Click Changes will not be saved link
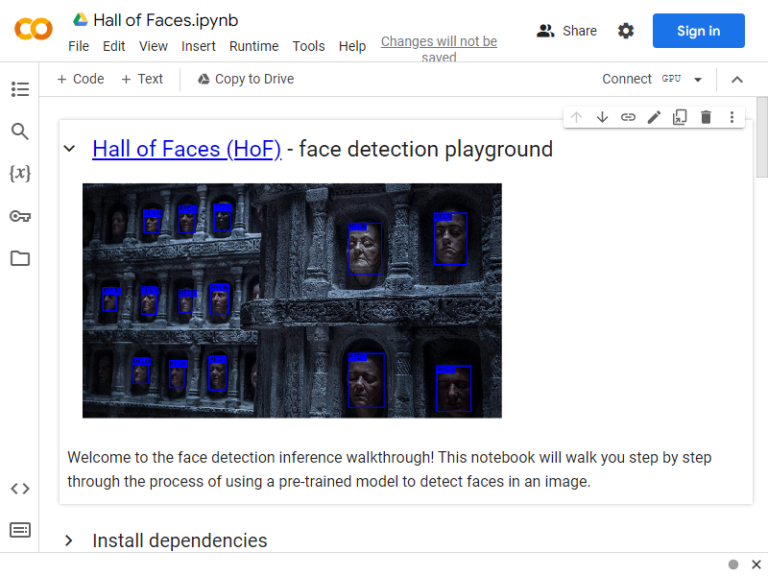 (x=439, y=48)
